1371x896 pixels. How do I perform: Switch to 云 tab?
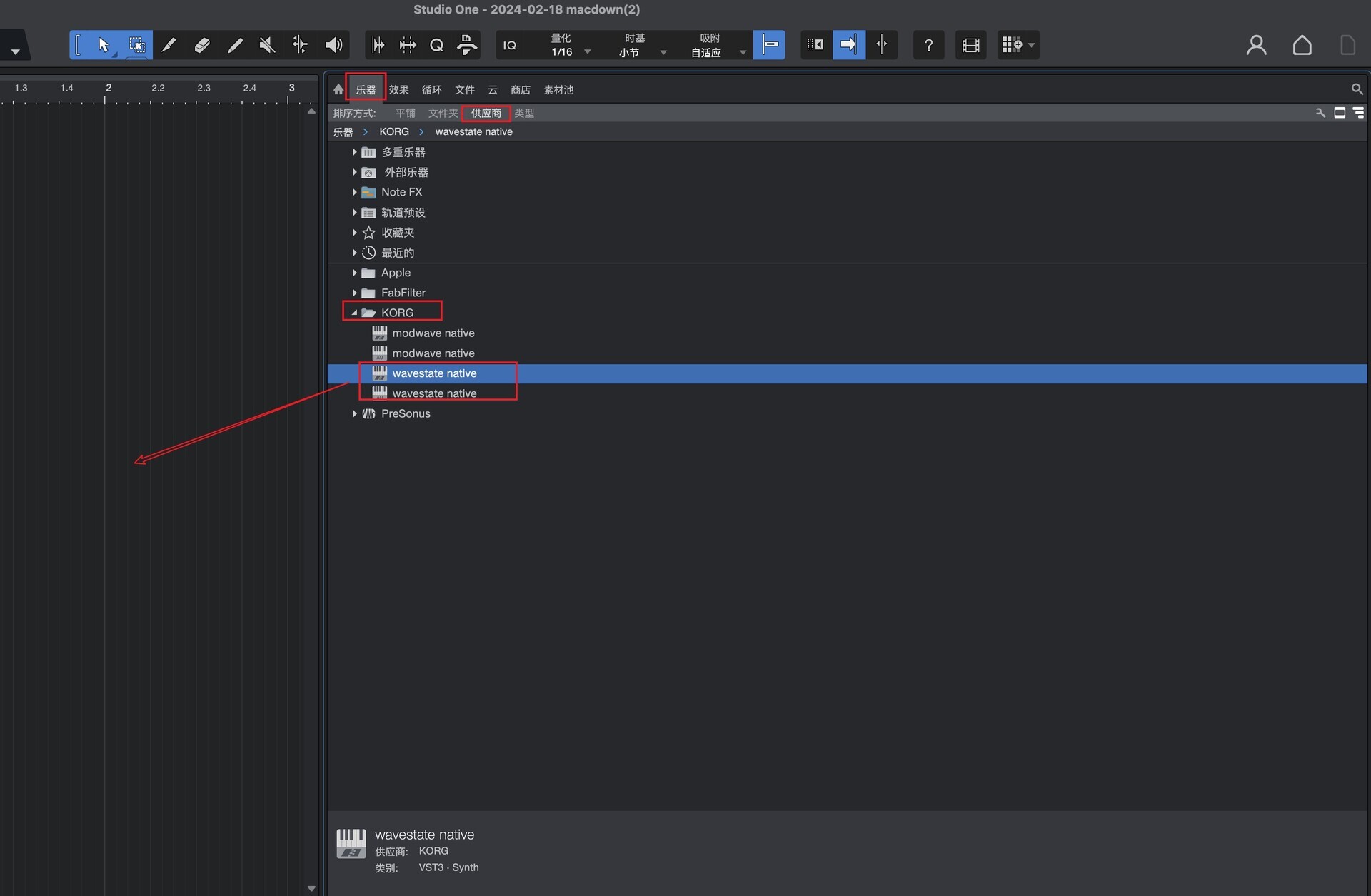pos(493,89)
